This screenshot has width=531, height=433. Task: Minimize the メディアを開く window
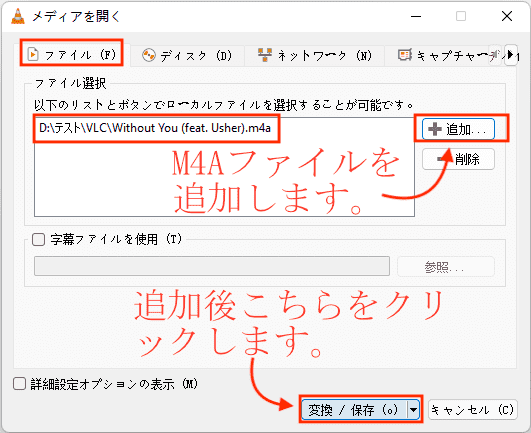click(416, 16)
